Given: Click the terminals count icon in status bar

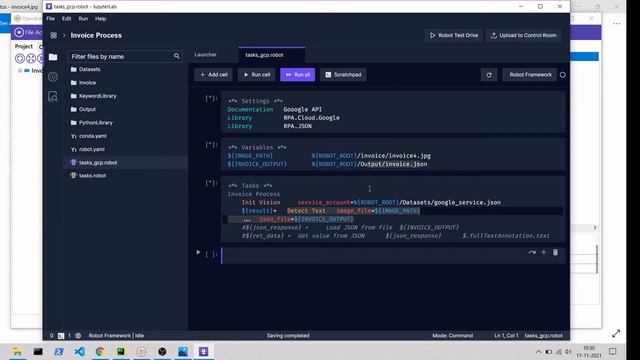Looking at the screenshot, I should click(61, 336).
